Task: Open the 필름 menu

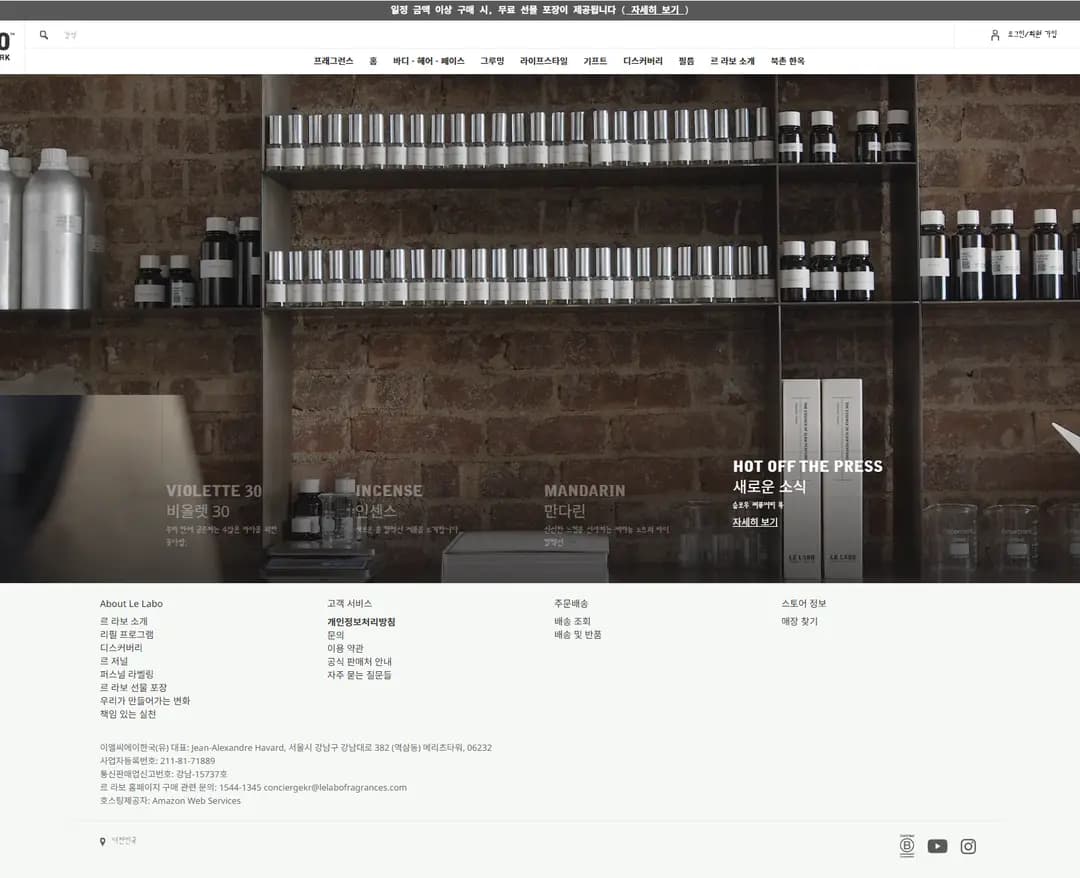Action: 686,61
